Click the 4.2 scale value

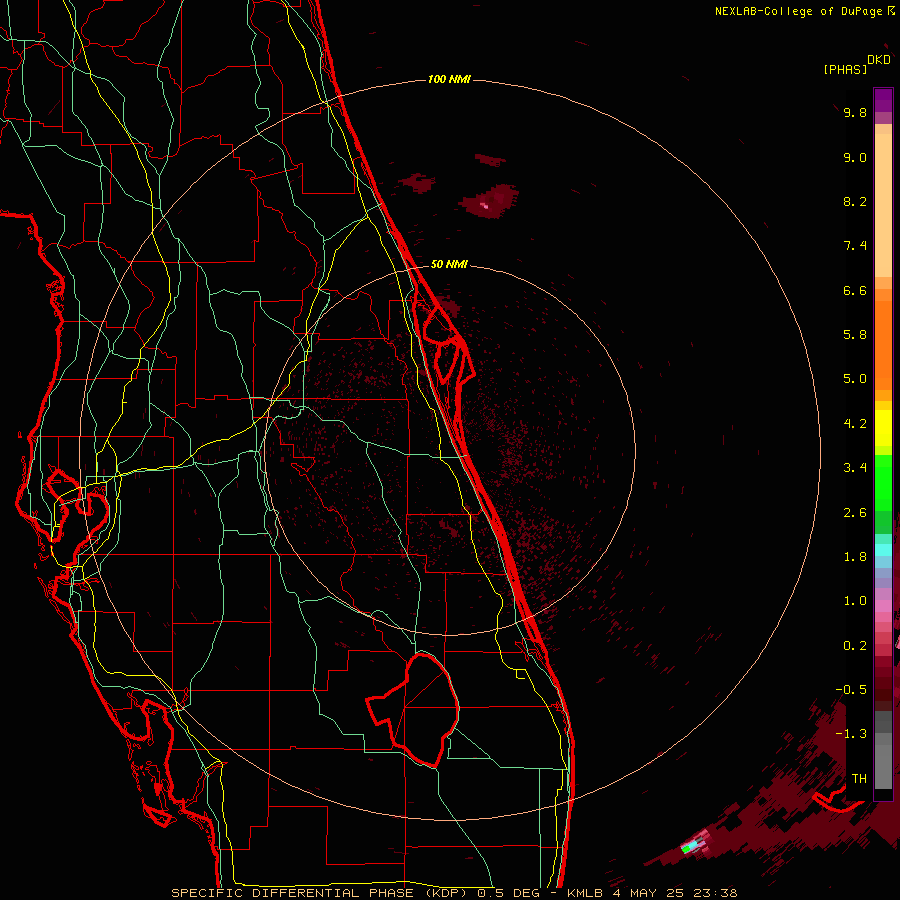tap(855, 424)
